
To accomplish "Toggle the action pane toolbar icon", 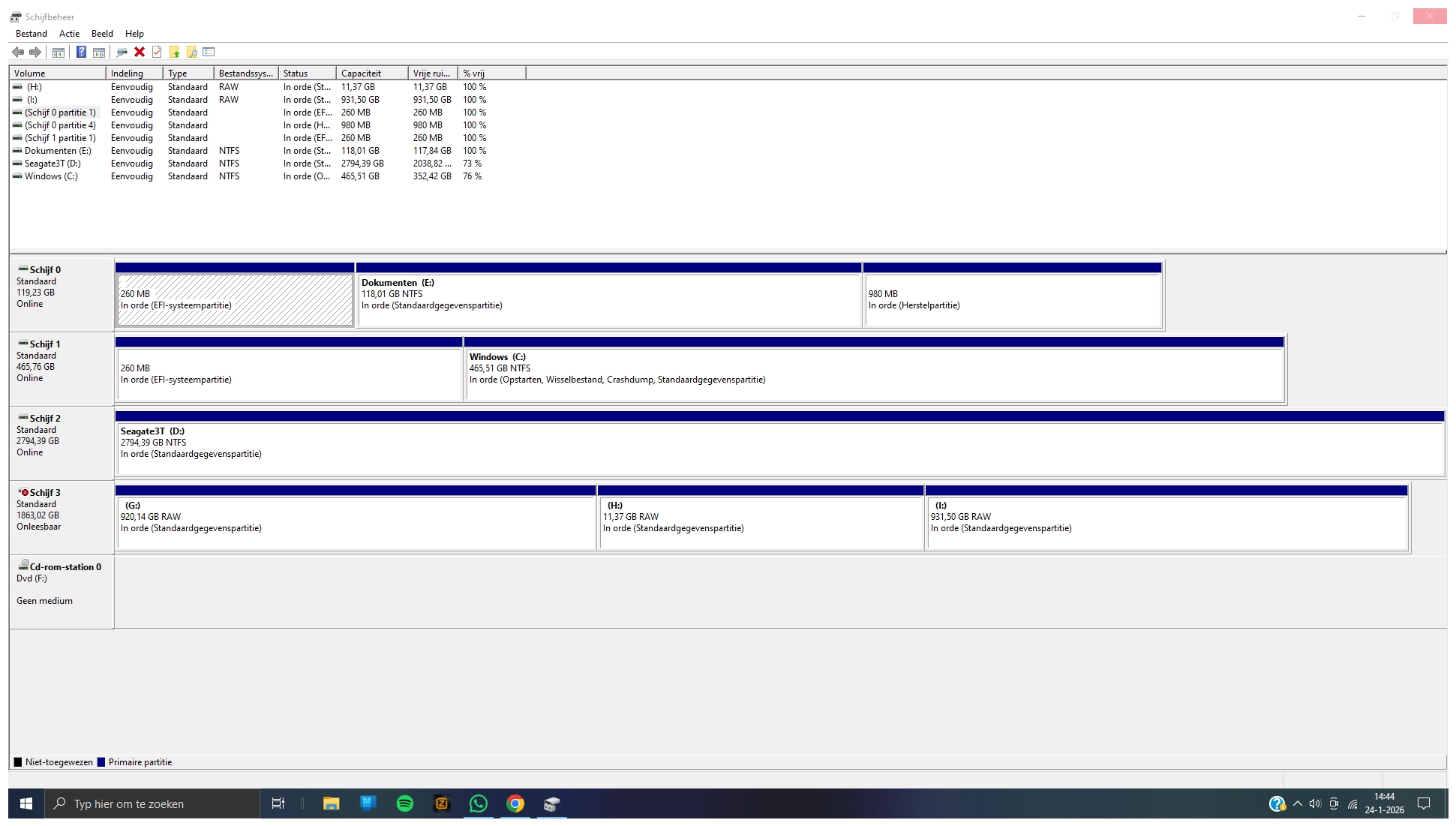I will (x=98, y=53).
